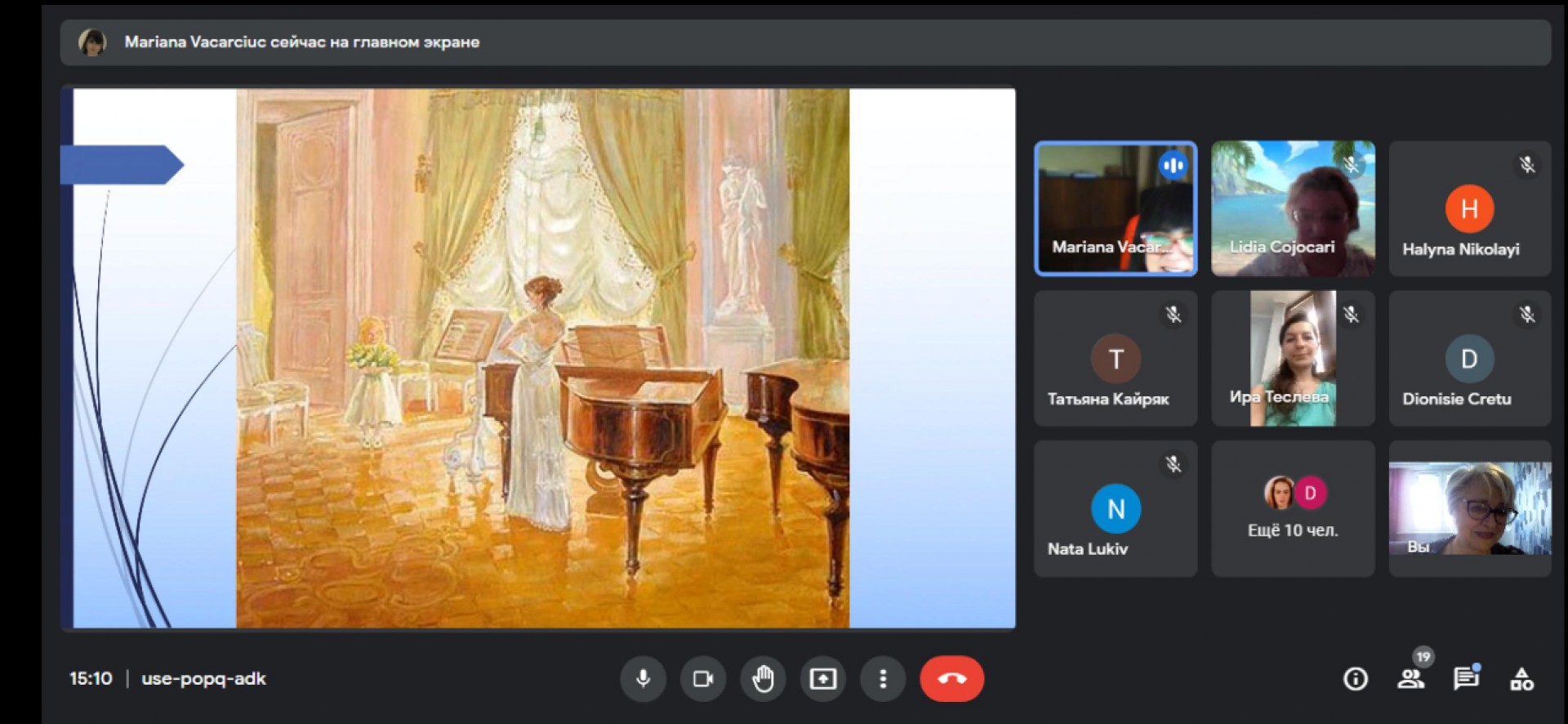The image size is (1568, 724).
Task: Click the muted mic icon on Lidia Cojocari
Action: pos(1351,165)
